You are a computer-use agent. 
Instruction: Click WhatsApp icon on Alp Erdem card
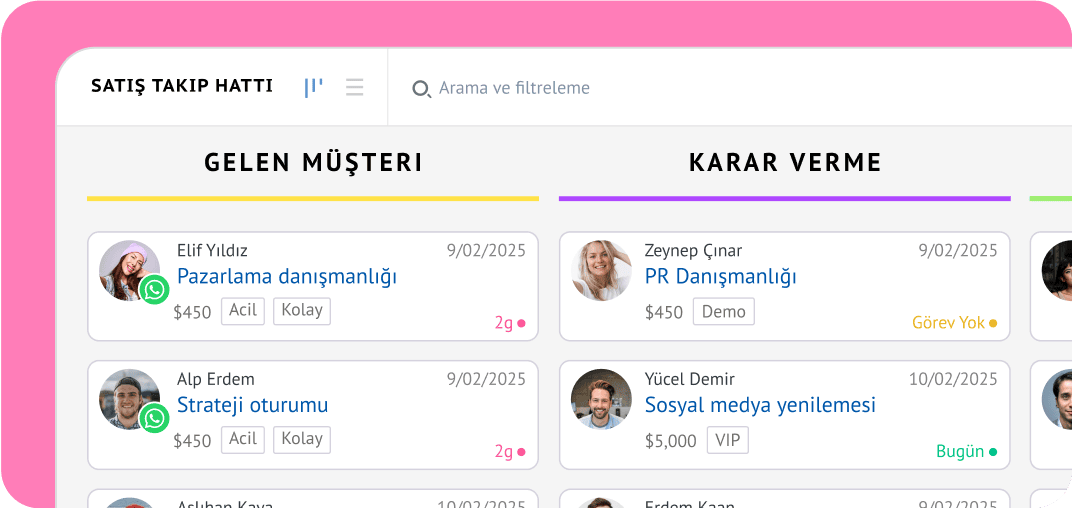click(x=154, y=418)
